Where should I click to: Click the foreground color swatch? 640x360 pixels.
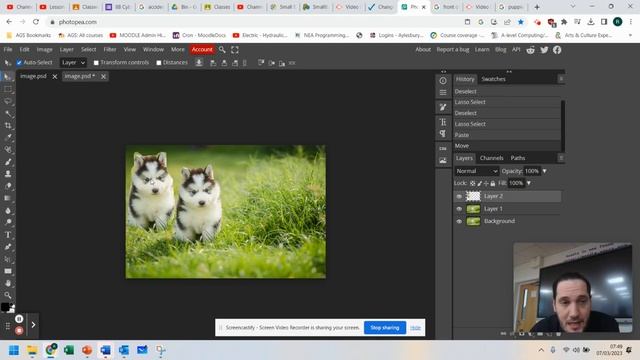click(5, 307)
